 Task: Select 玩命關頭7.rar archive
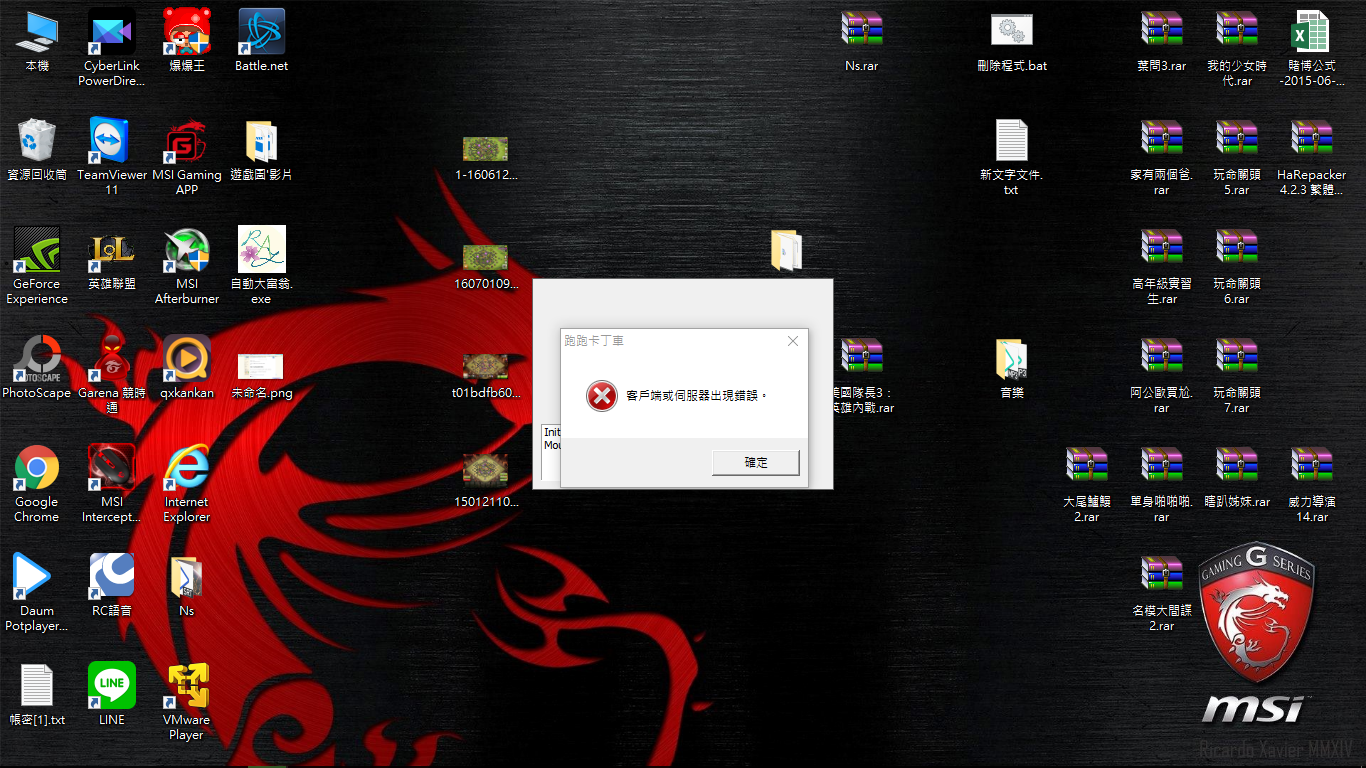[1236, 375]
